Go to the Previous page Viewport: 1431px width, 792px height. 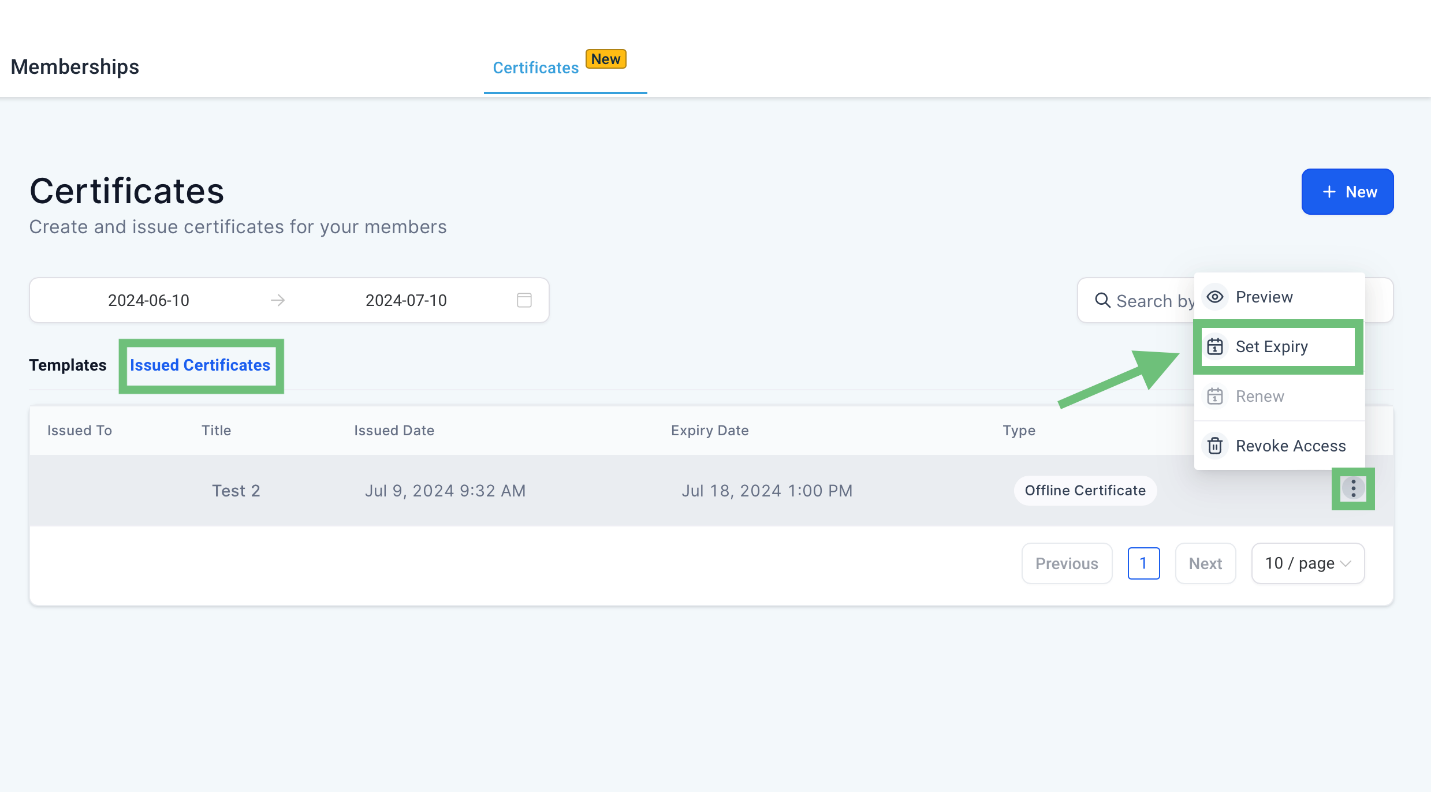1067,563
